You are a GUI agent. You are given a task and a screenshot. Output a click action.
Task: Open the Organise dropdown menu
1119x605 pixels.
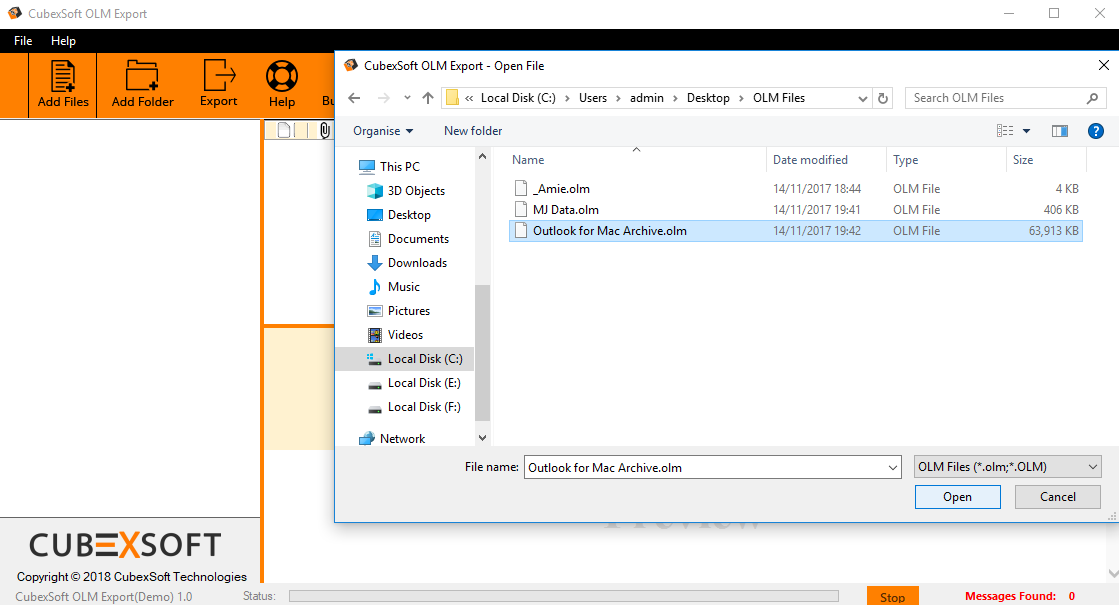click(x=383, y=131)
